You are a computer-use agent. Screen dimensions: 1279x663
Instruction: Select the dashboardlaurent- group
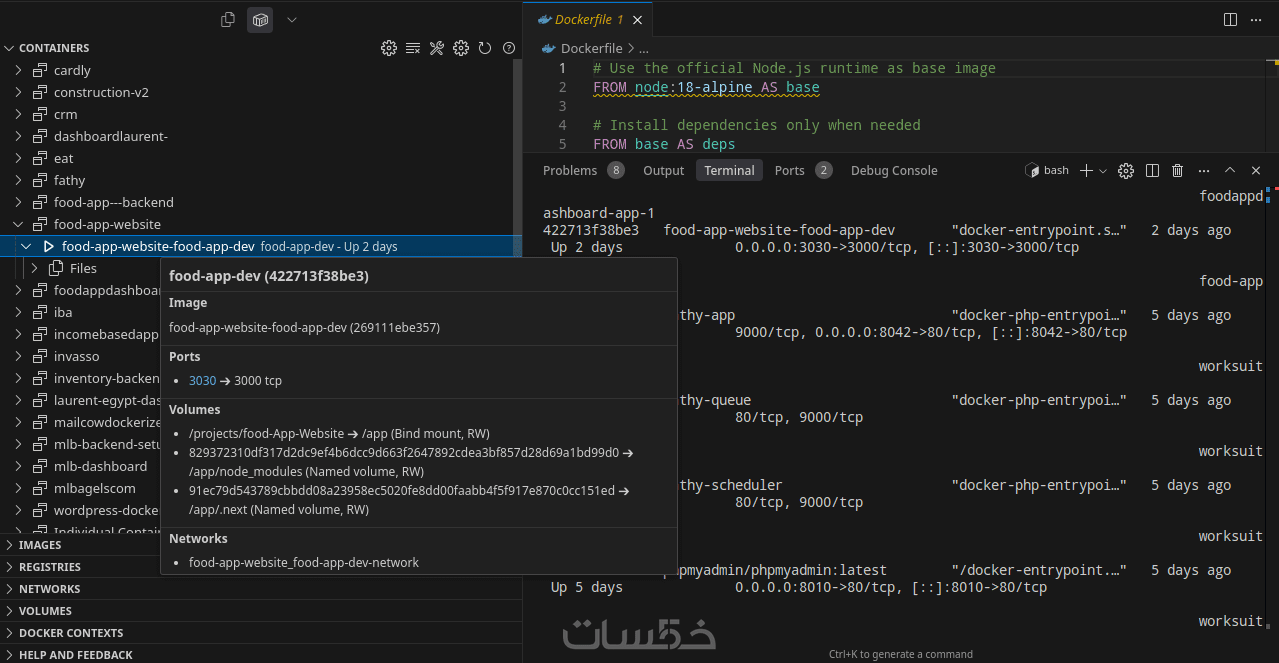pos(110,136)
